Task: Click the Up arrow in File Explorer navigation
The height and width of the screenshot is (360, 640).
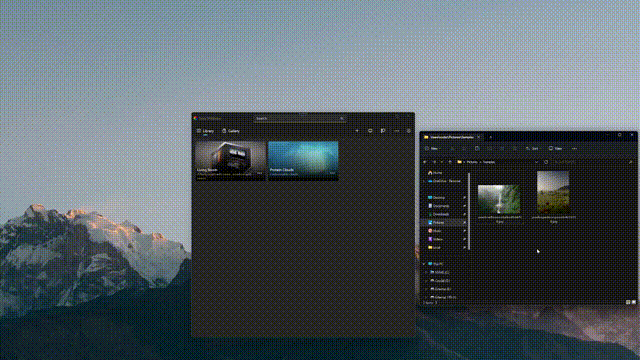Action: [x=450, y=162]
